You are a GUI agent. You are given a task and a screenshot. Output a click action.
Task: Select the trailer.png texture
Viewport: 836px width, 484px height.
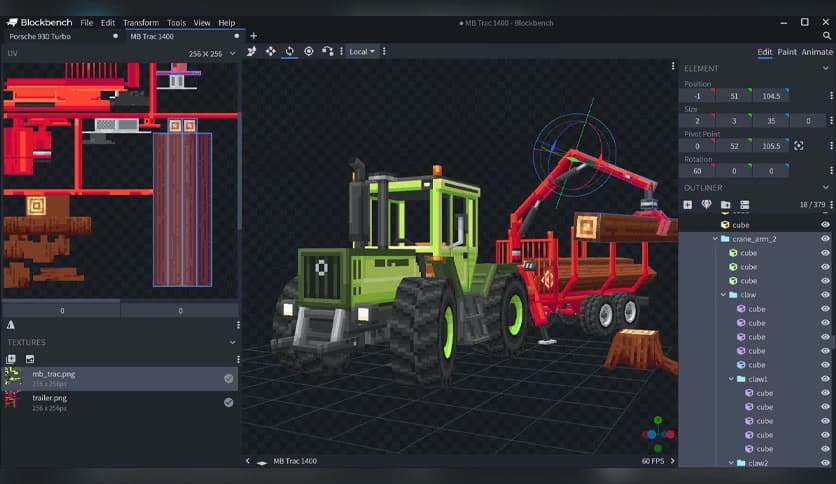pos(120,402)
